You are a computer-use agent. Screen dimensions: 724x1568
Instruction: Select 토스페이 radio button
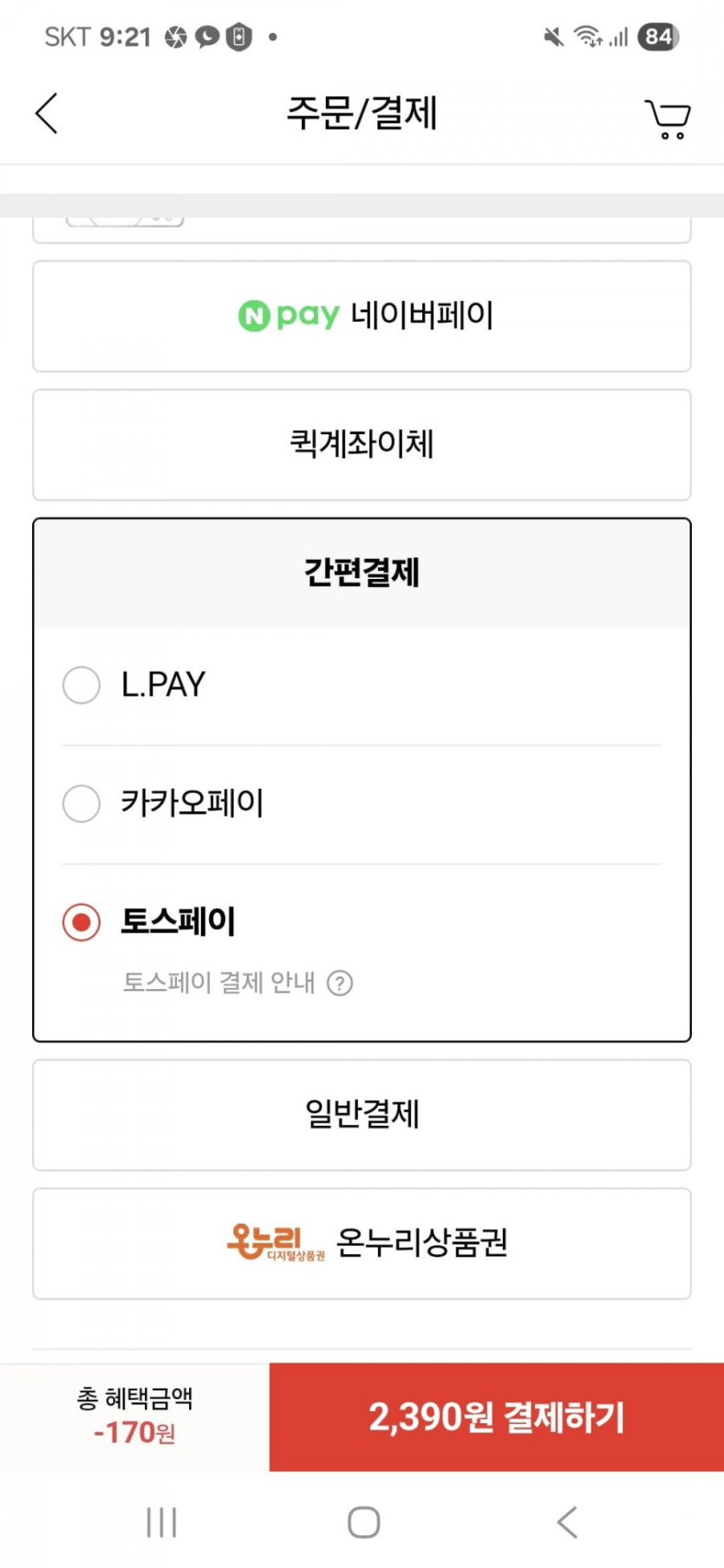82,922
